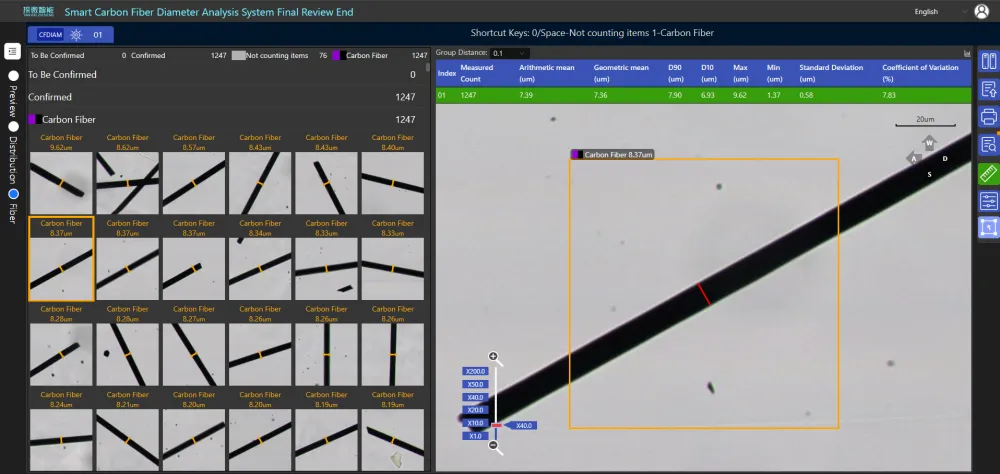The image size is (1000, 474).
Task: Select the green ruler measurement tool
Action: [989, 173]
